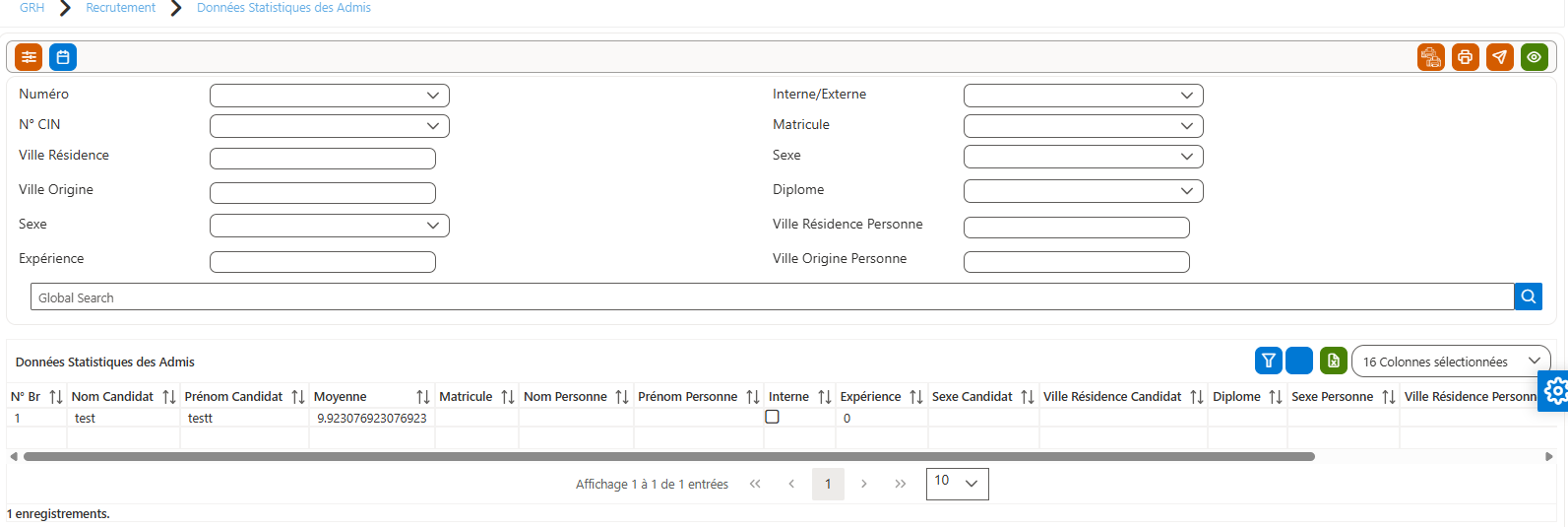The width and height of the screenshot is (1568, 527).
Task: Click the orange filter sliders icon
Action: click(x=29, y=57)
